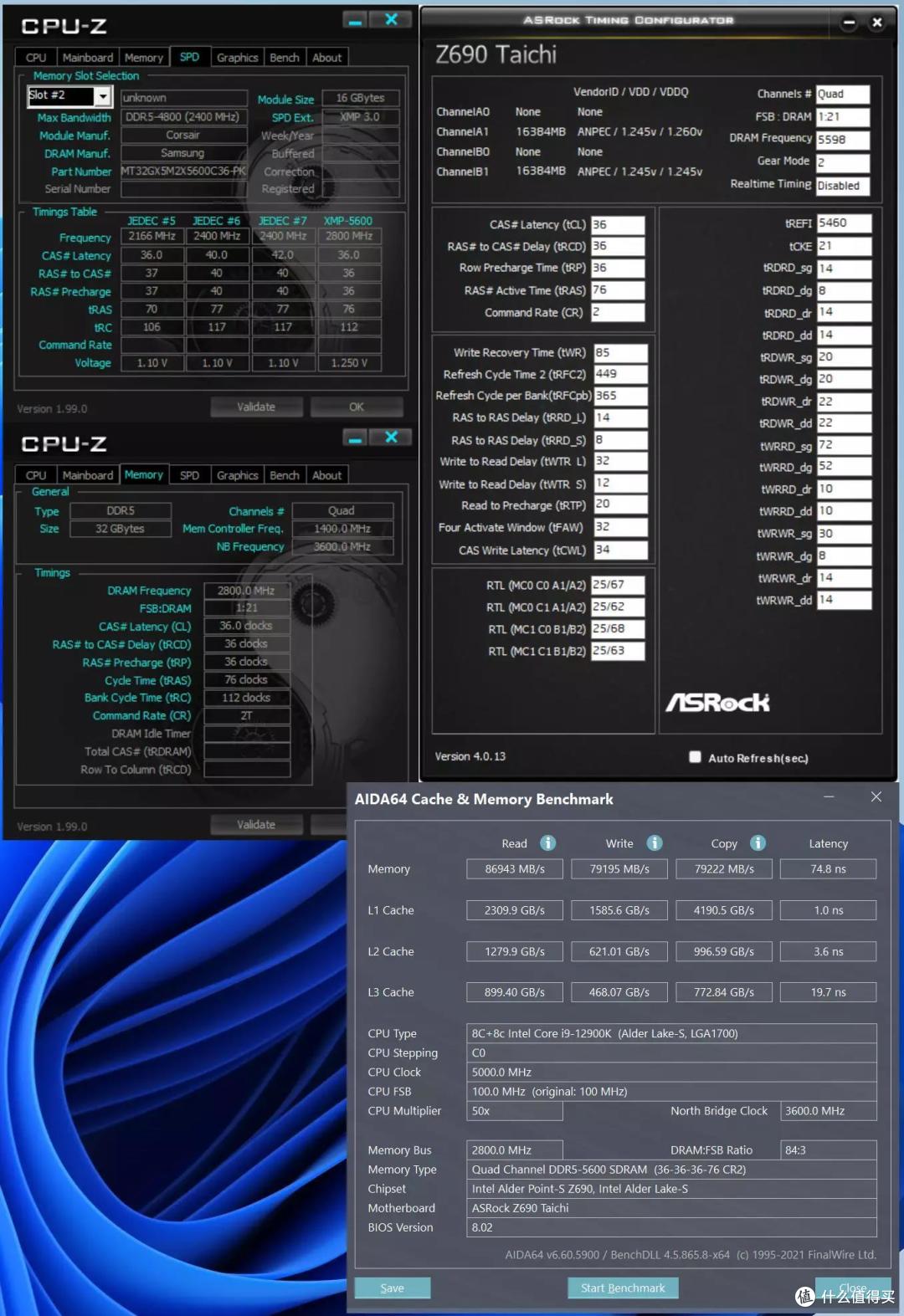Viewport: 904px width, 1316px height.
Task: Open Graphics tab in top CPU-Z window
Action: [x=238, y=58]
